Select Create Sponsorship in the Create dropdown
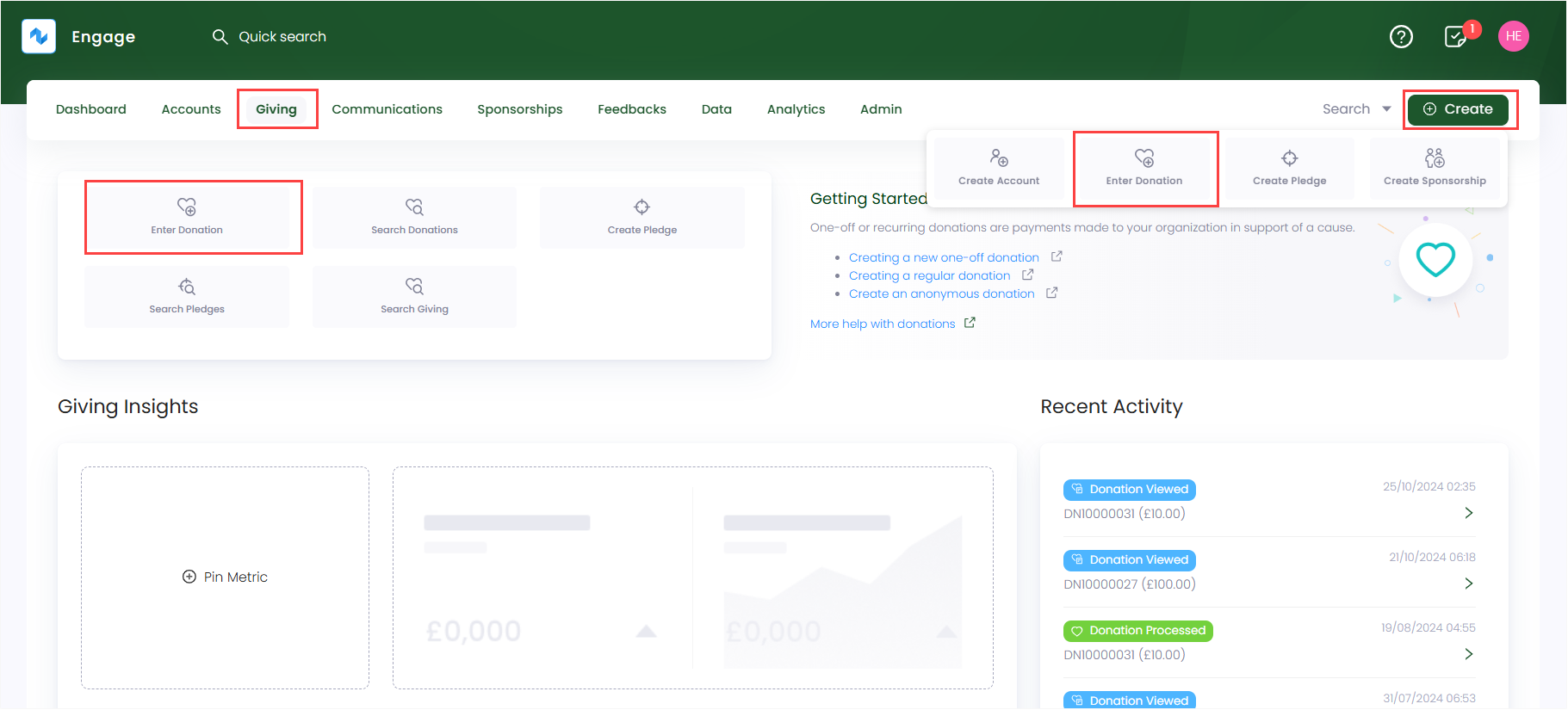Screen dimensions: 1568x710 [1435, 168]
